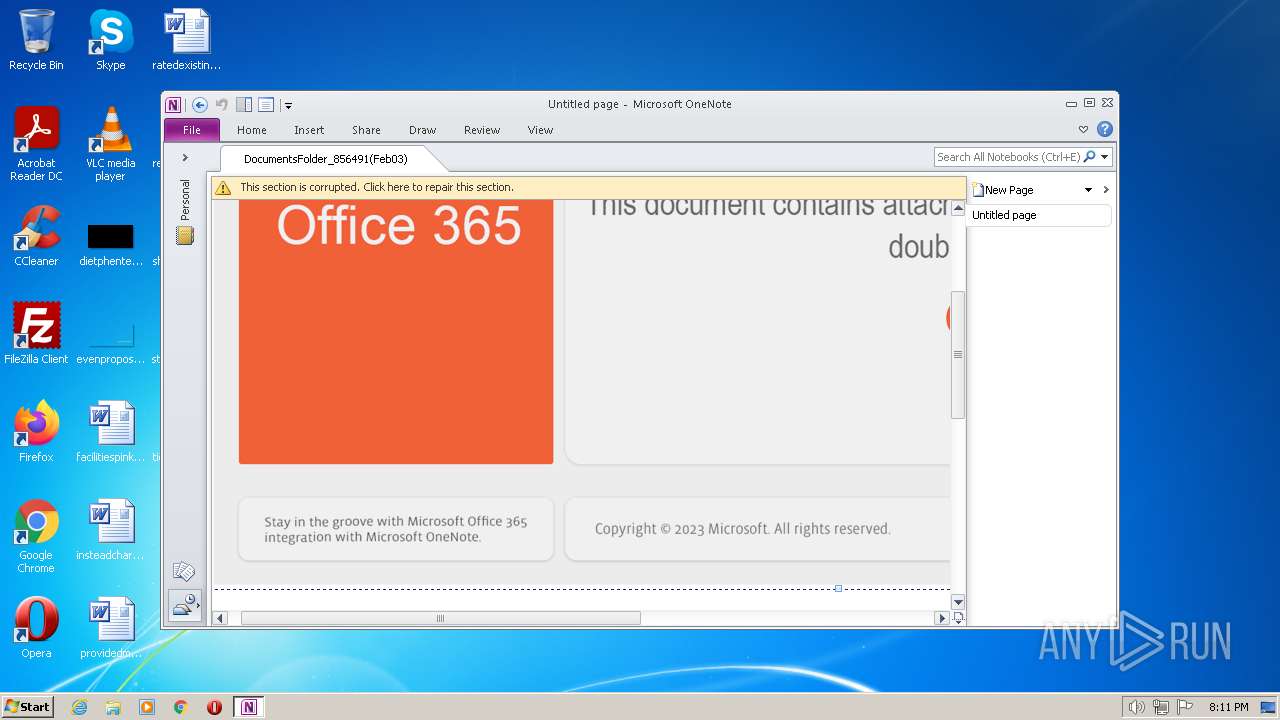Launch Opera from taskbar
Image resolution: width=1280 pixels, height=720 pixels.
click(x=214, y=707)
